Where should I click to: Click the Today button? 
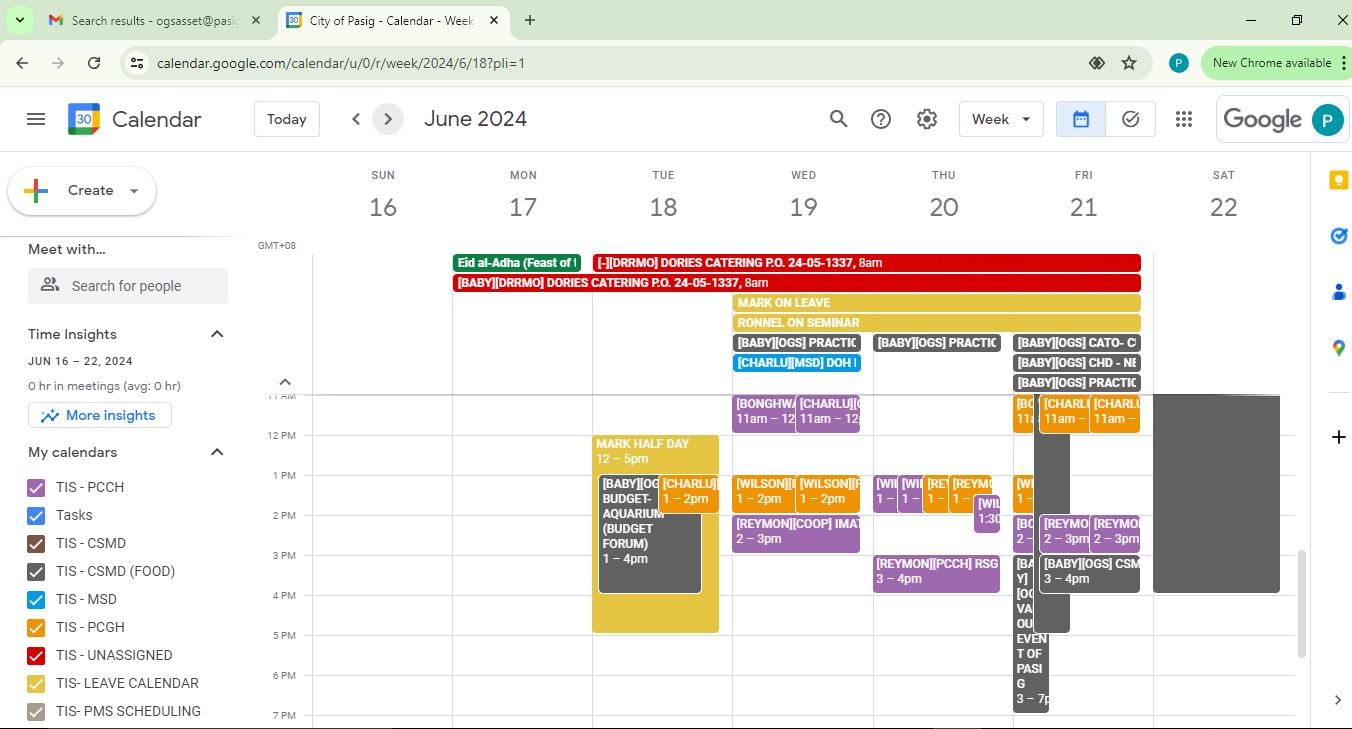tap(287, 119)
